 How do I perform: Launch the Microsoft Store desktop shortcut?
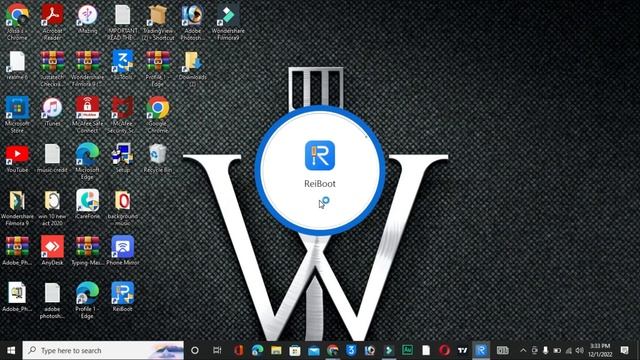point(17,114)
